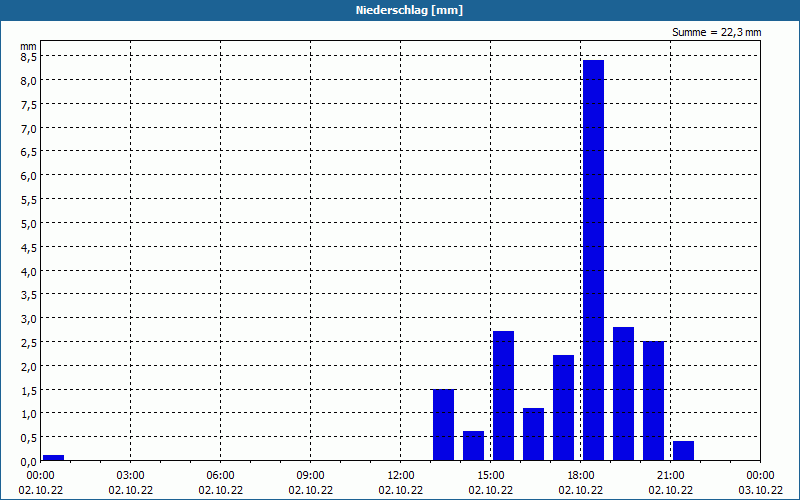Select the 2,8 mm bar after 19:00
Image resolution: width=800 pixels, height=500 pixels.
click(x=623, y=394)
